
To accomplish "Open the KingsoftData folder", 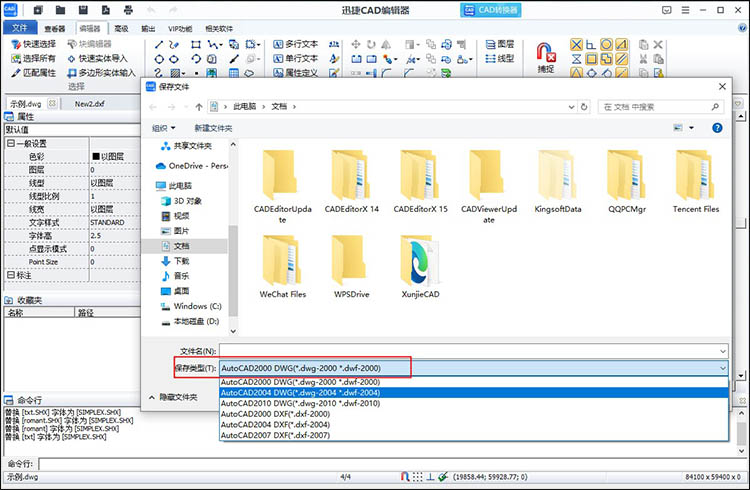I will coord(558,182).
